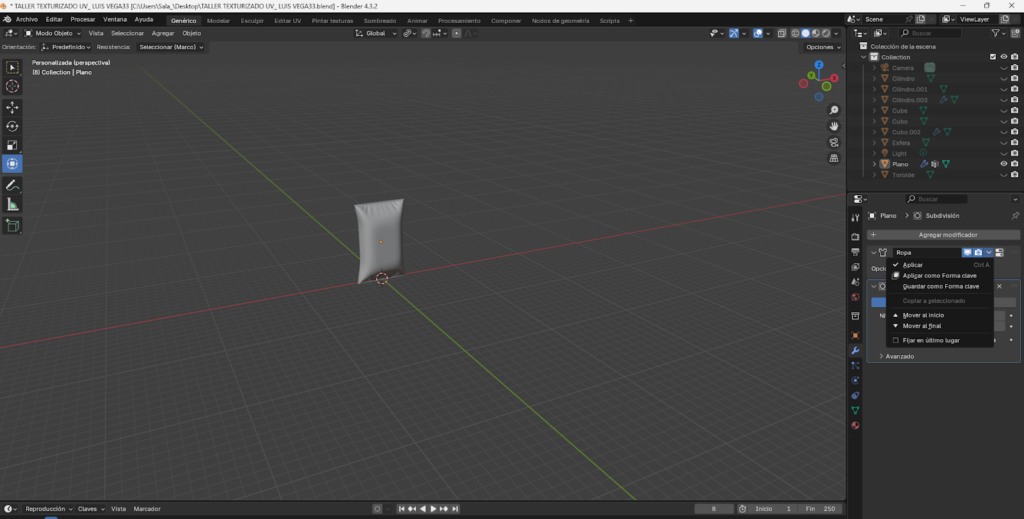Open the Output properties tab
The width and height of the screenshot is (1024, 519).
(x=856, y=251)
